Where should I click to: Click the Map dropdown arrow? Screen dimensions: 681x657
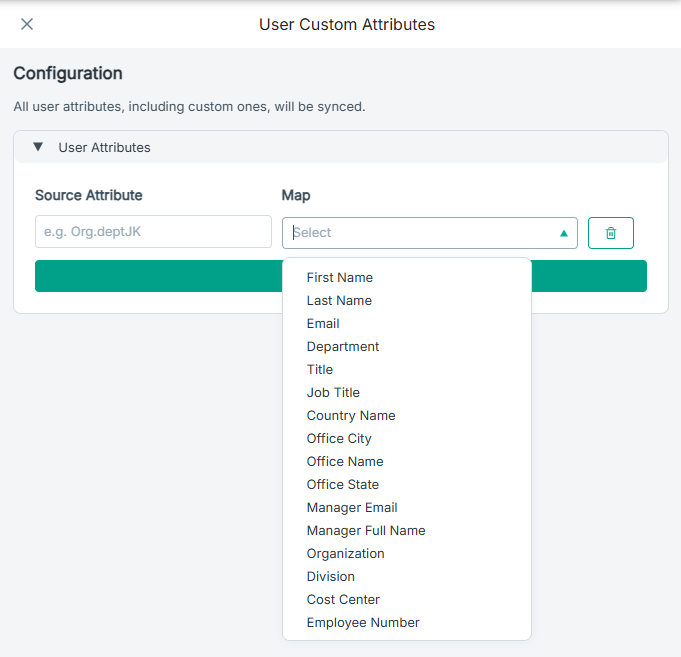point(564,233)
